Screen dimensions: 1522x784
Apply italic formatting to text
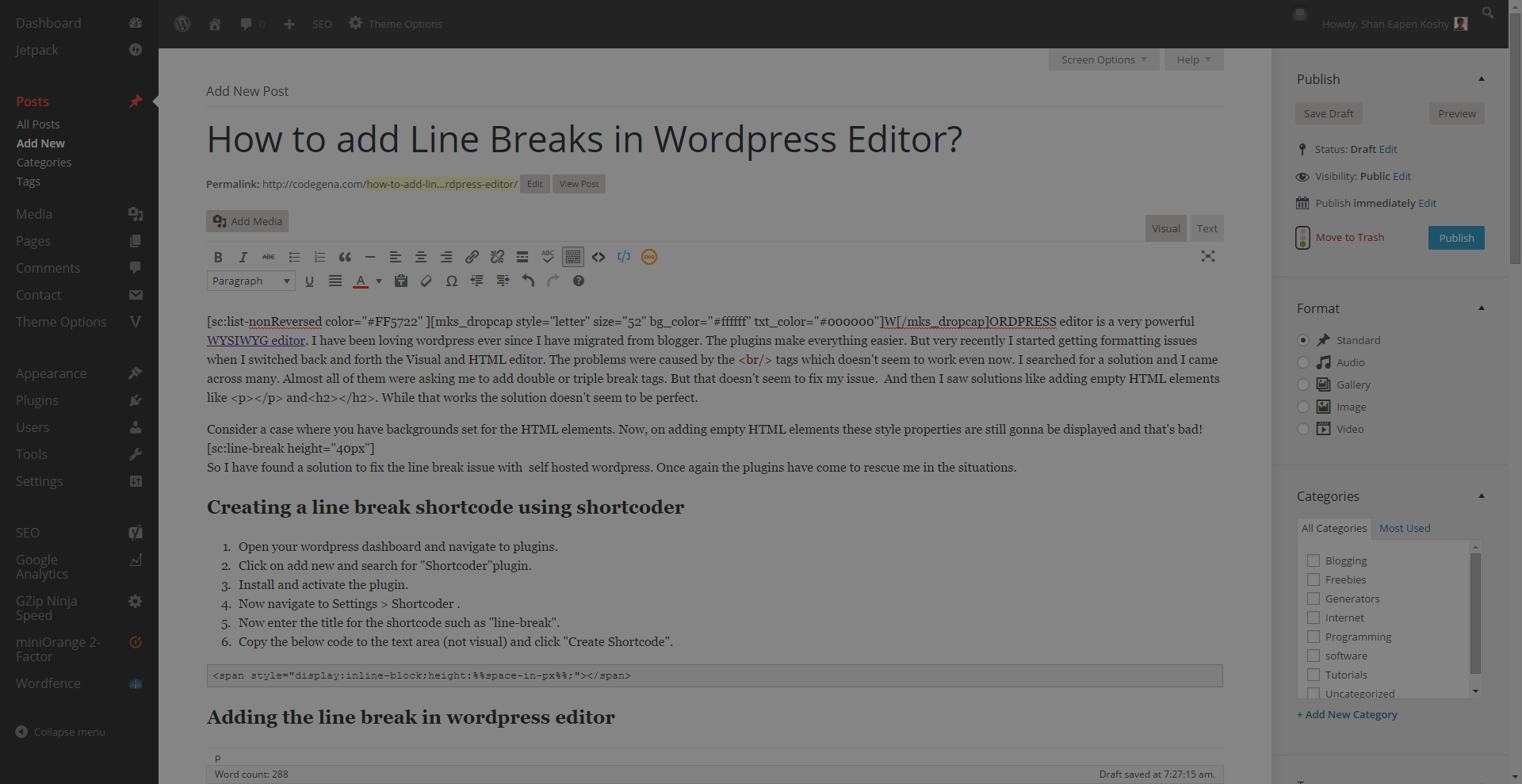tap(243, 257)
